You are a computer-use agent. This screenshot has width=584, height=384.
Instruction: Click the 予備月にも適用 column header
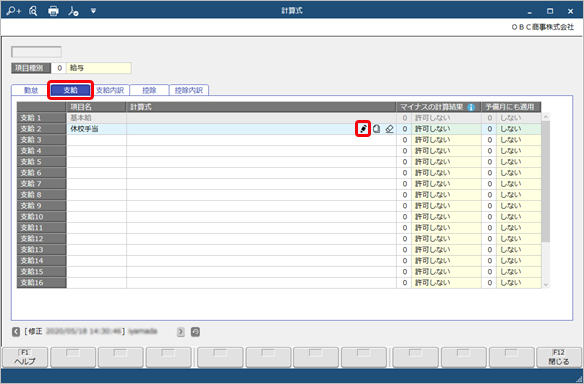(x=511, y=107)
